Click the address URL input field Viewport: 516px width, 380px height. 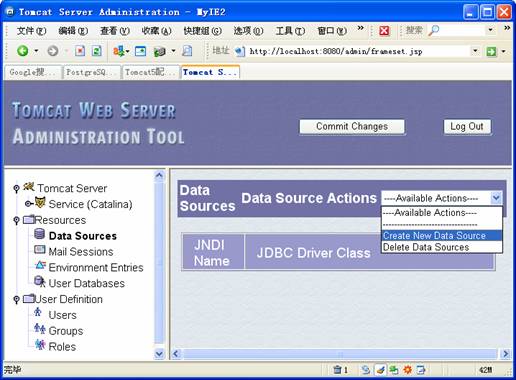(358, 51)
